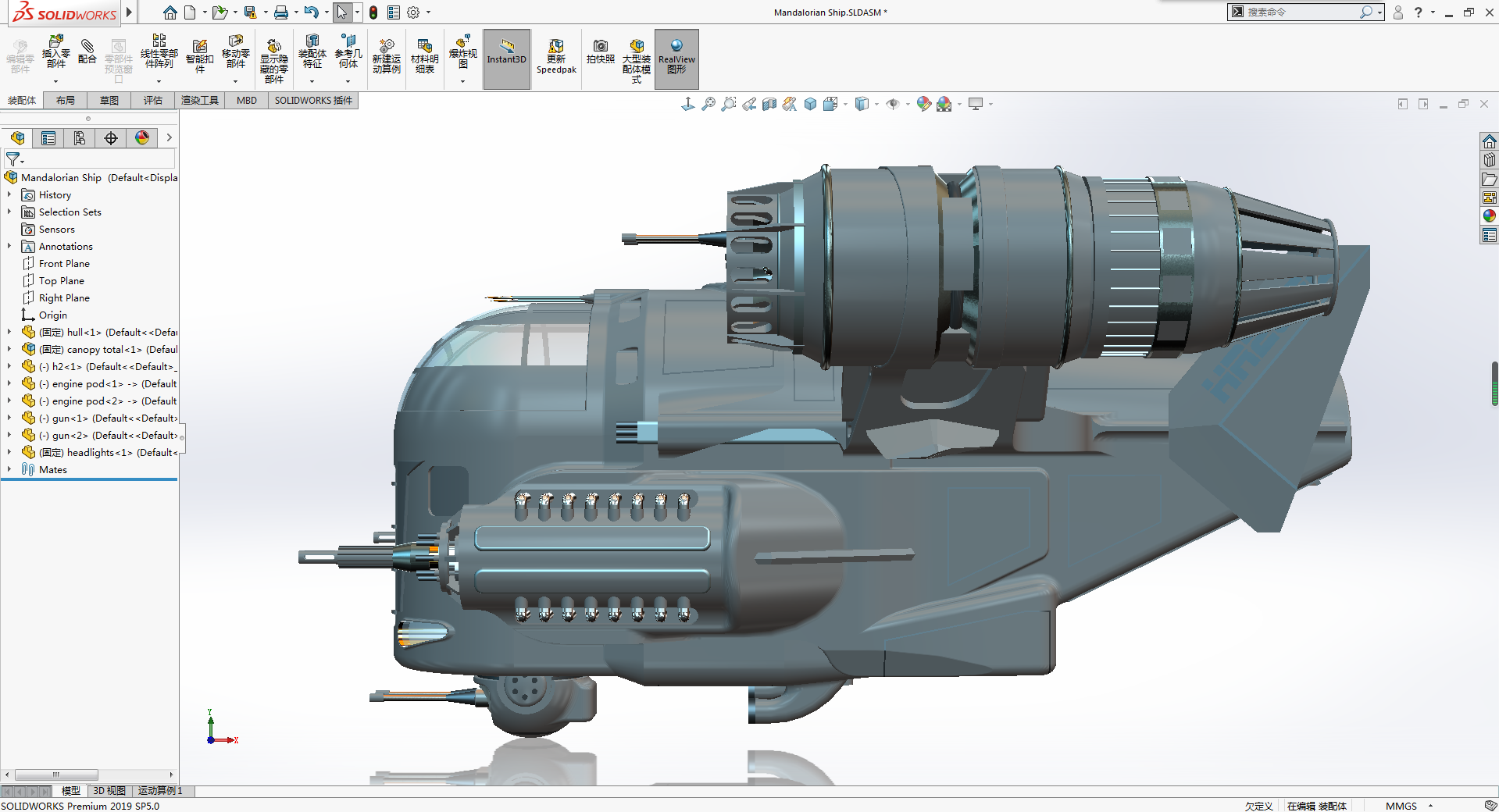Expand the History node

[x=9, y=194]
